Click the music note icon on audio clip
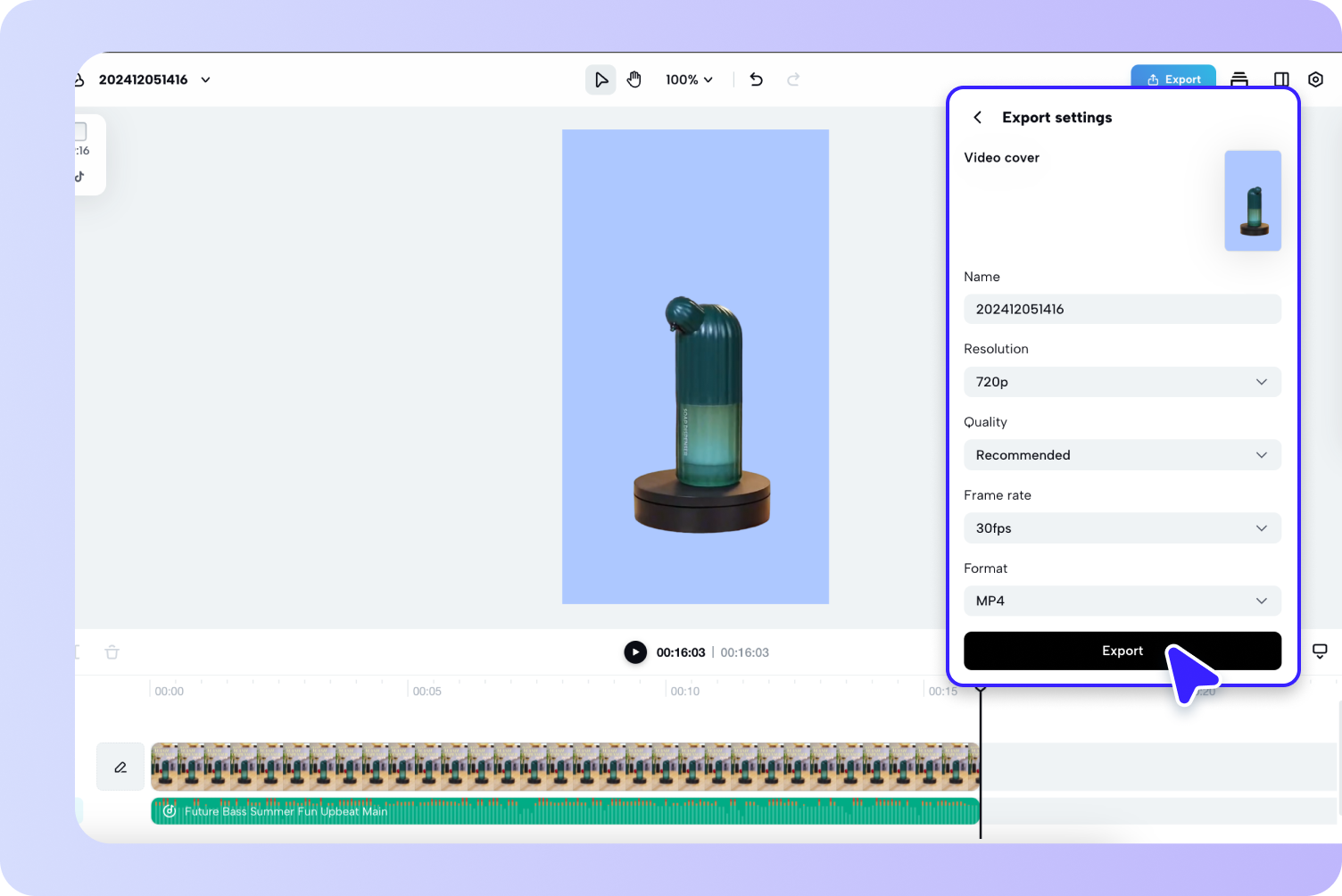The image size is (1342, 896). tap(170, 811)
